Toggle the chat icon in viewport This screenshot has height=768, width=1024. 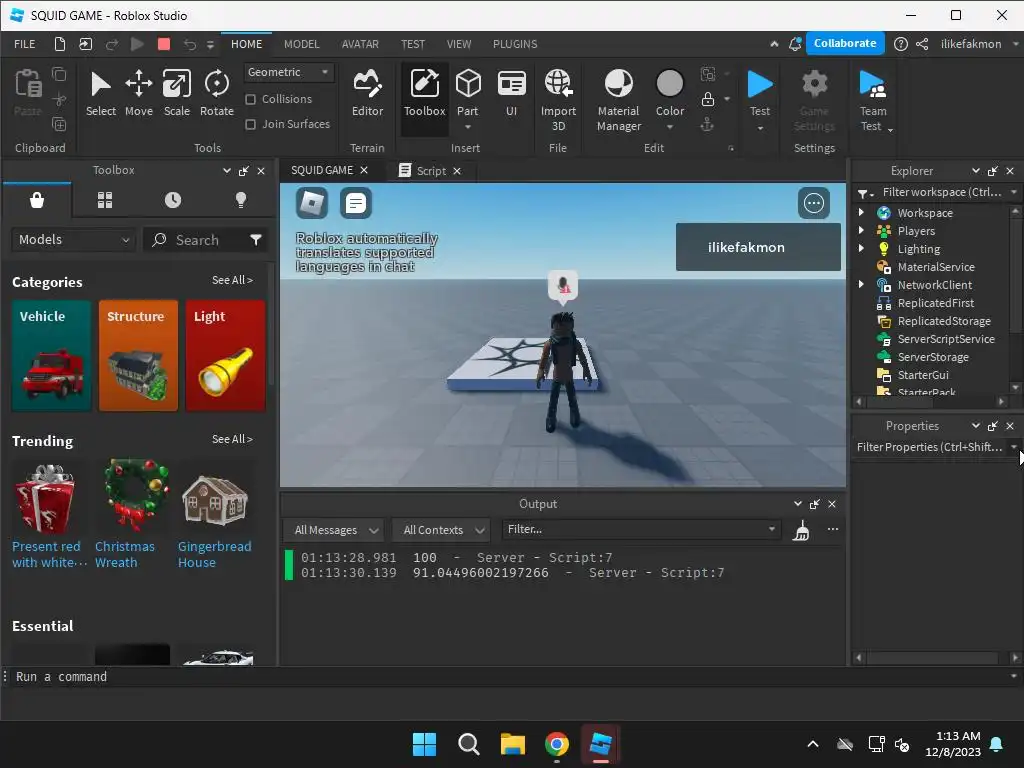pyautogui.click(x=356, y=203)
